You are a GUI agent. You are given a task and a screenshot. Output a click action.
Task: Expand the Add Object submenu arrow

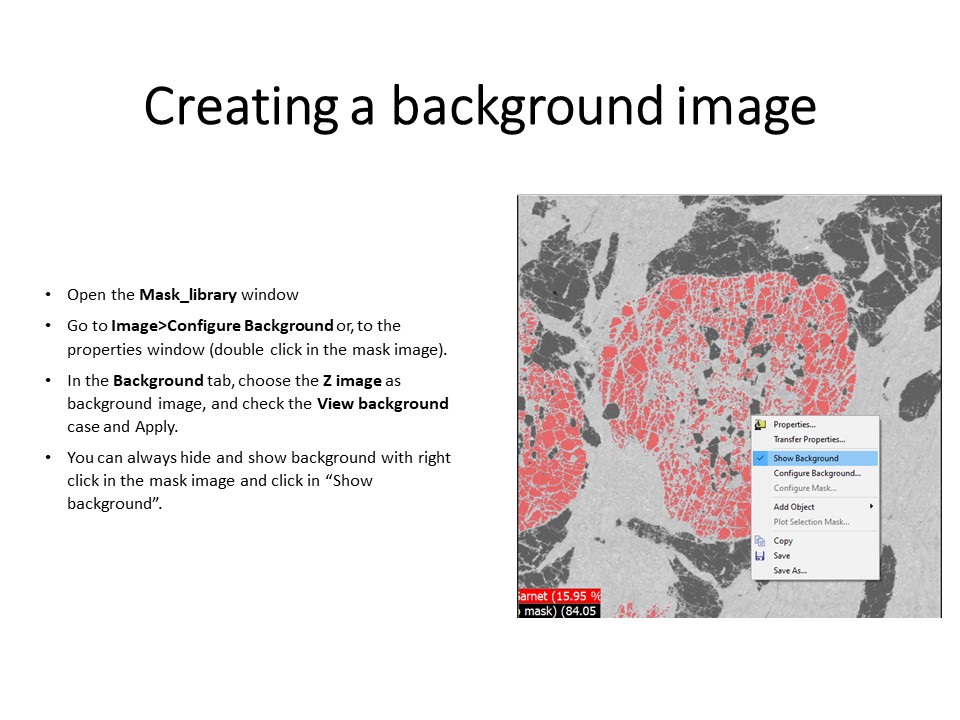[x=871, y=507]
